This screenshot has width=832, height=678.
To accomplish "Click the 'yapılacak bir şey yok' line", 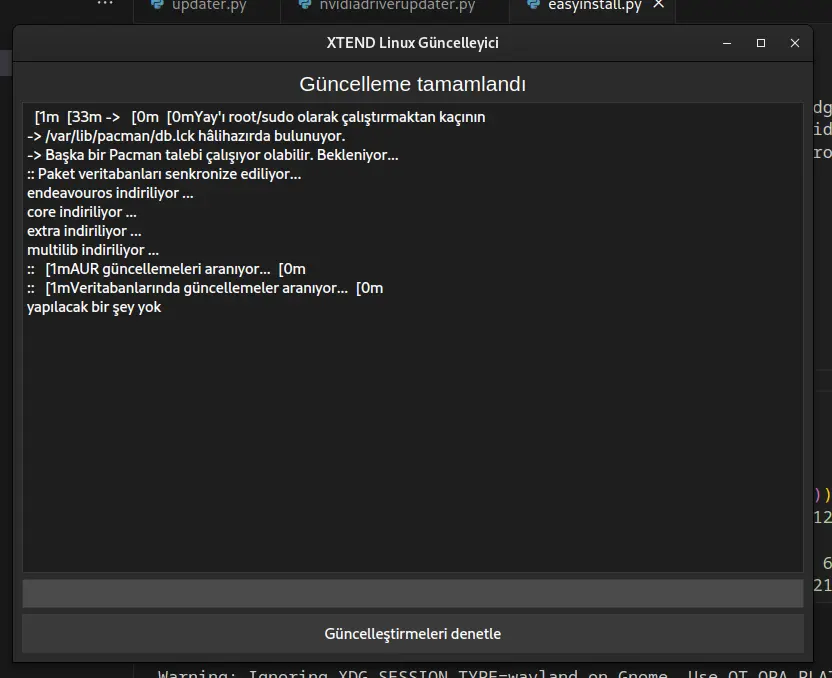I will tap(94, 308).
